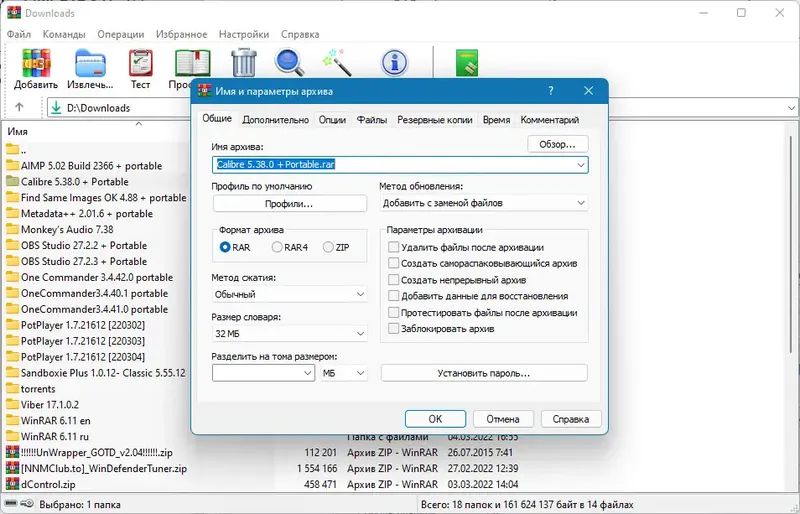Click the Справка button in dialog

[x=571, y=419]
